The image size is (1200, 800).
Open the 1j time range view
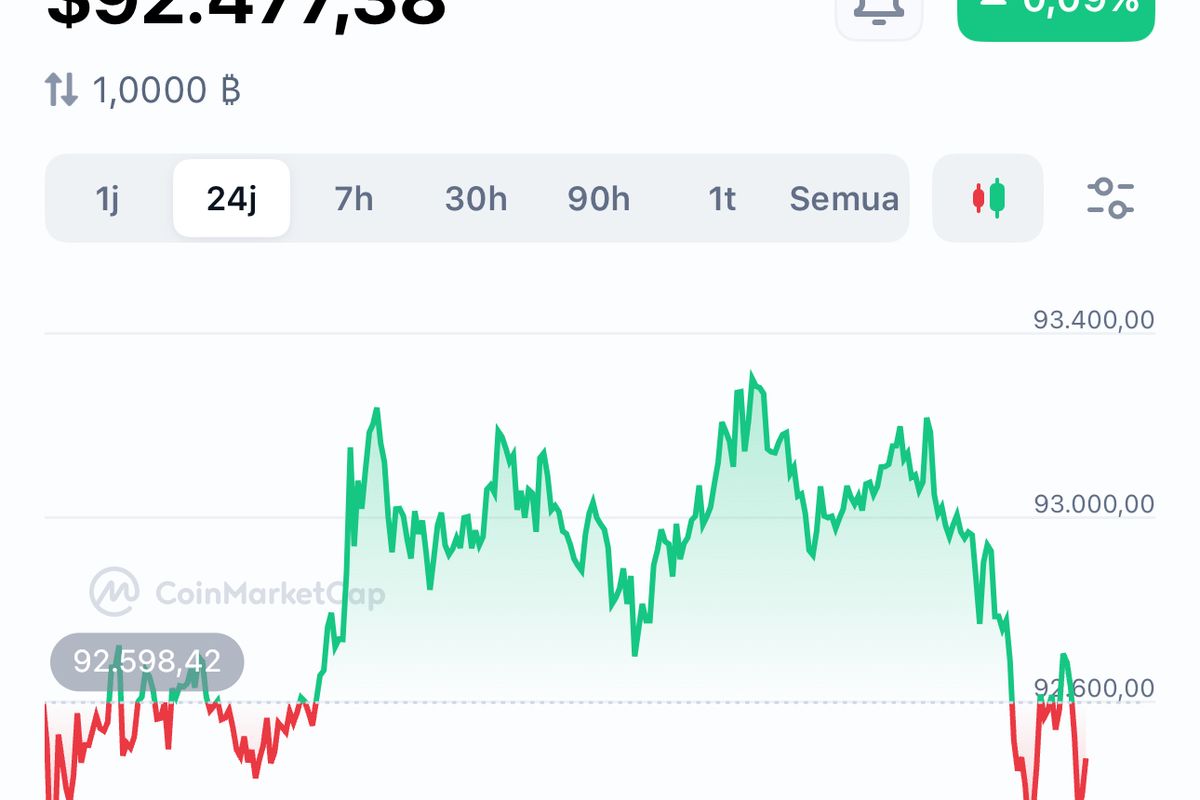click(x=108, y=198)
